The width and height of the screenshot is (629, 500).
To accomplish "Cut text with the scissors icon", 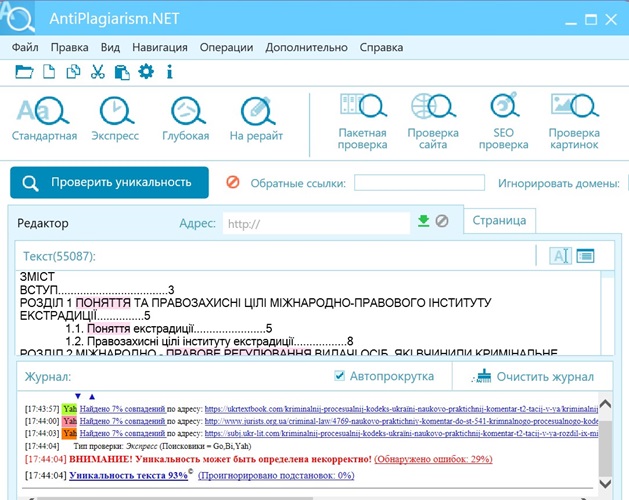I will click(97, 72).
